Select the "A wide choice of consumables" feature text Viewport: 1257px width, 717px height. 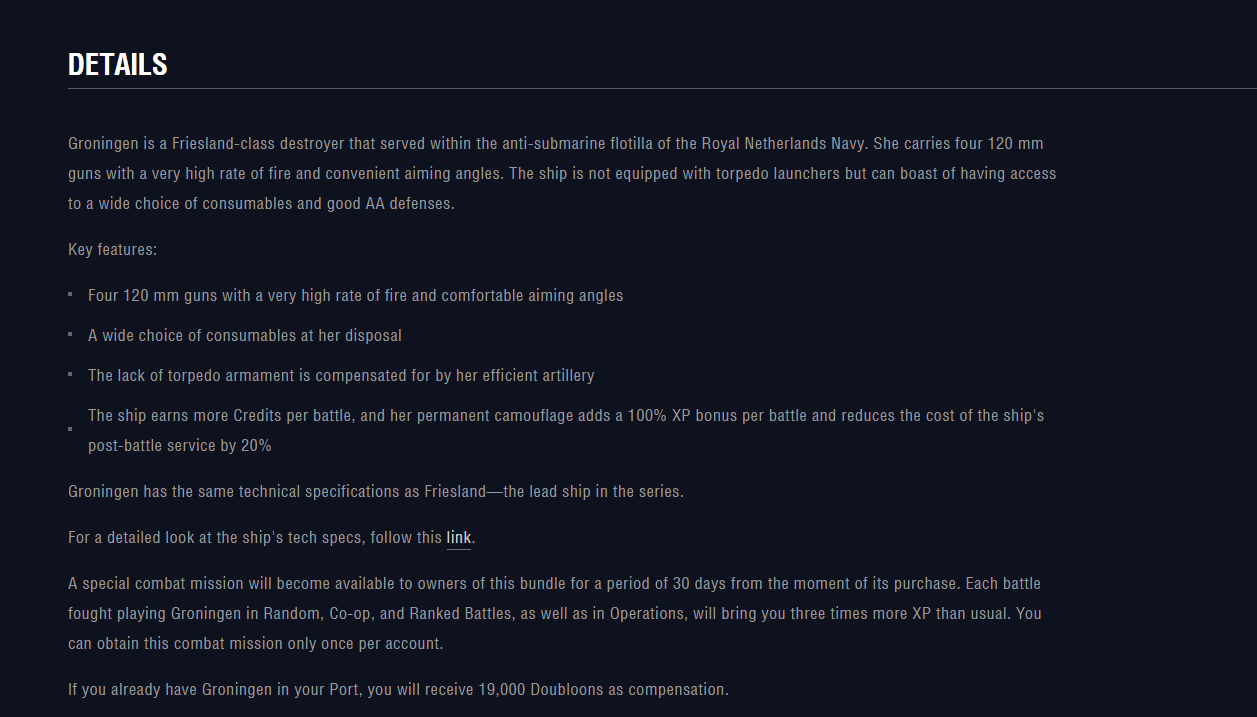pyautogui.click(x=245, y=336)
